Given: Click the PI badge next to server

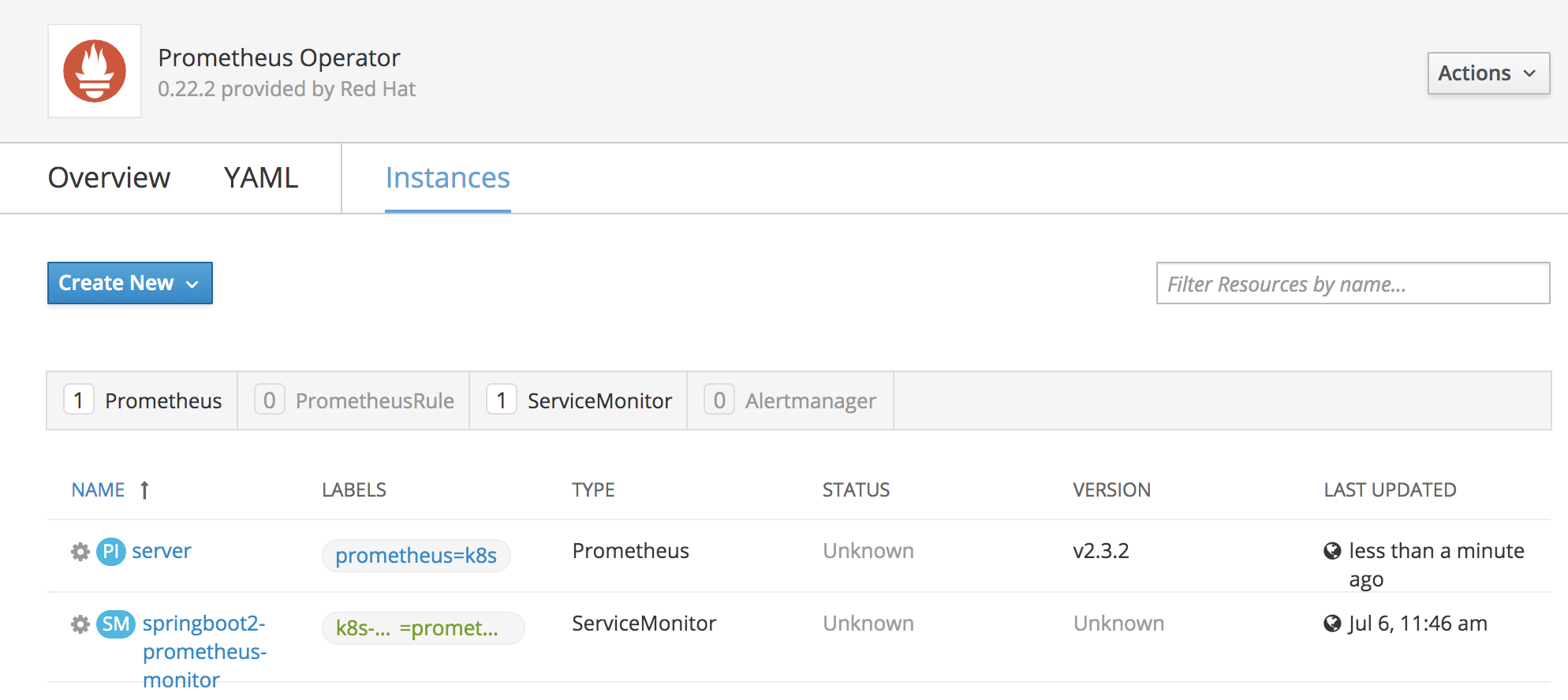Looking at the screenshot, I should pos(111,551).
